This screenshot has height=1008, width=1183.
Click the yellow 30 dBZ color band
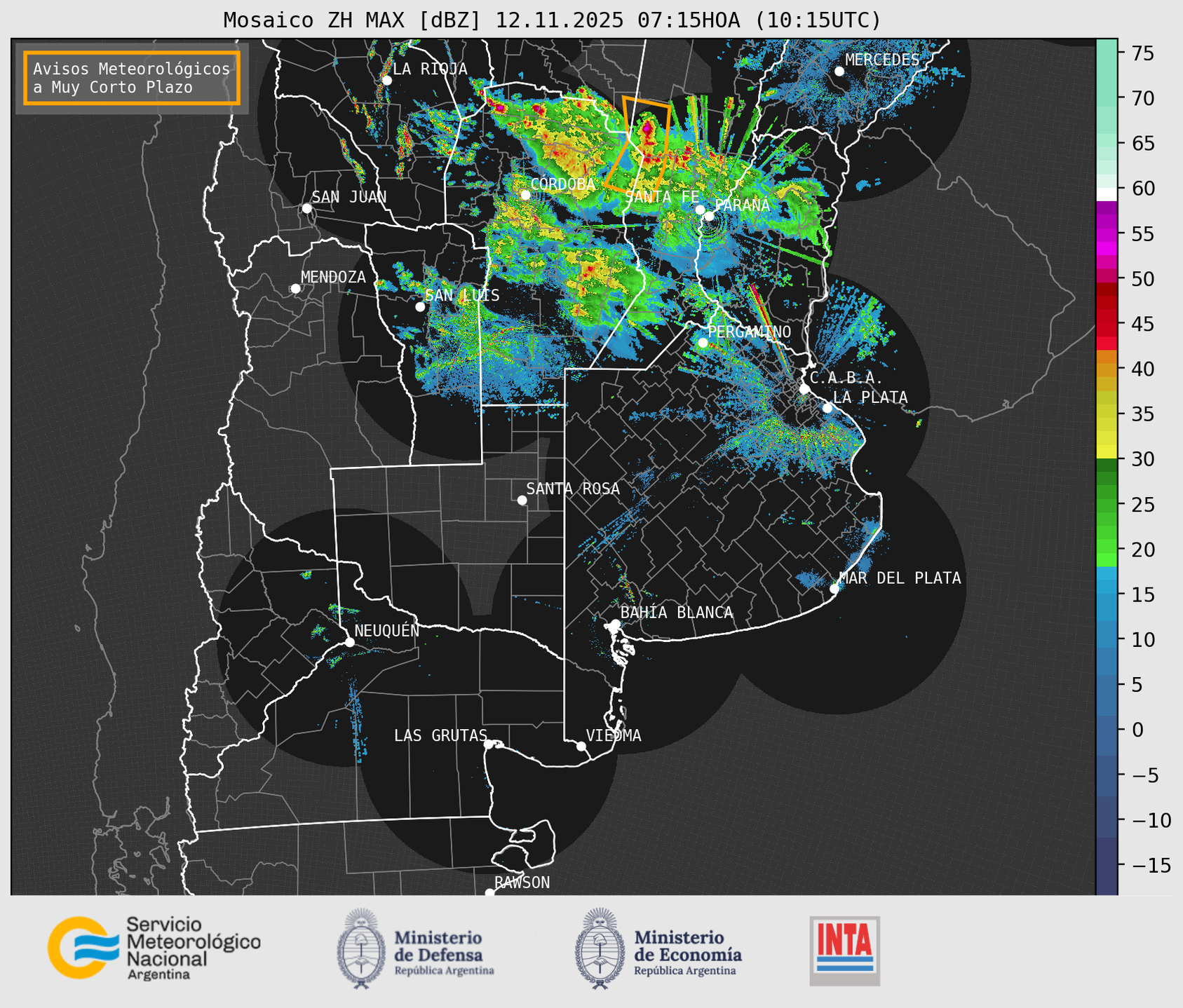pyautogui.click(x=1107, y=453)
